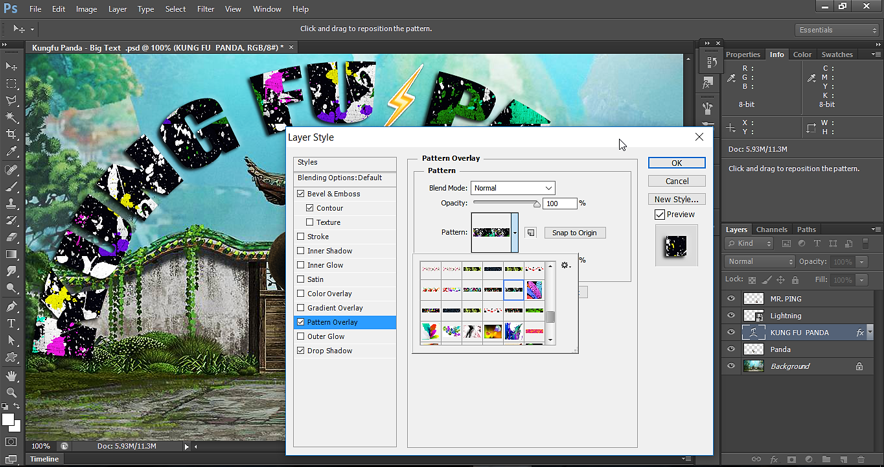
Task: Click the foreground color swatch
Action: [8, 420]
